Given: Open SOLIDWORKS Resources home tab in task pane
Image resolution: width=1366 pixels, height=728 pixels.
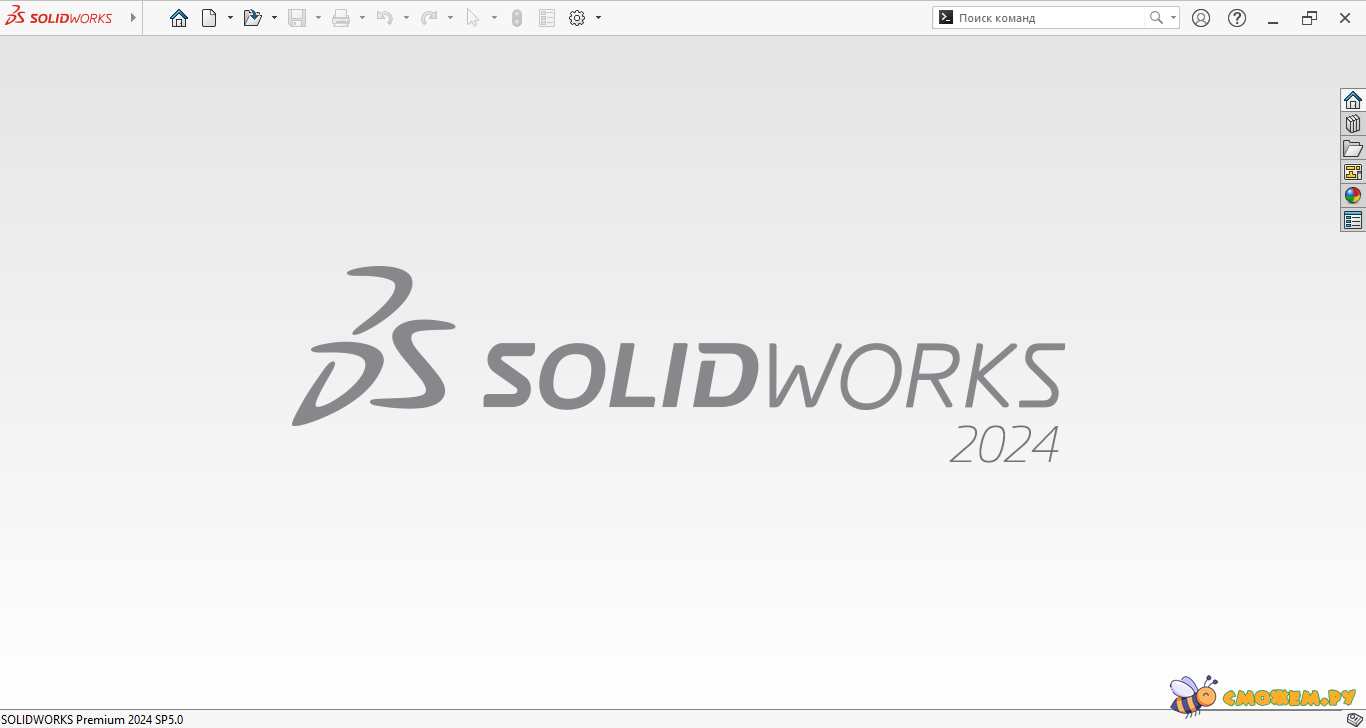Looking at the screenshot, I should [x=1353, y=100].
